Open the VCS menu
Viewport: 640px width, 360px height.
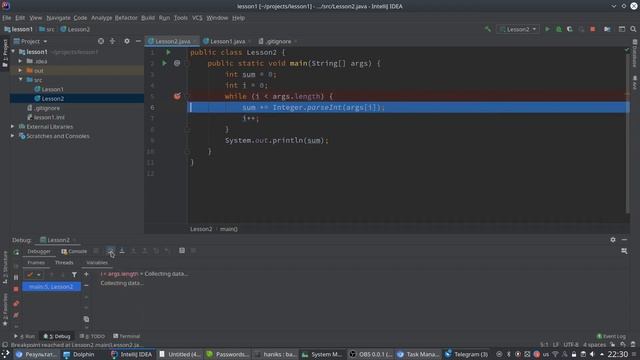[x=197, y=18]
